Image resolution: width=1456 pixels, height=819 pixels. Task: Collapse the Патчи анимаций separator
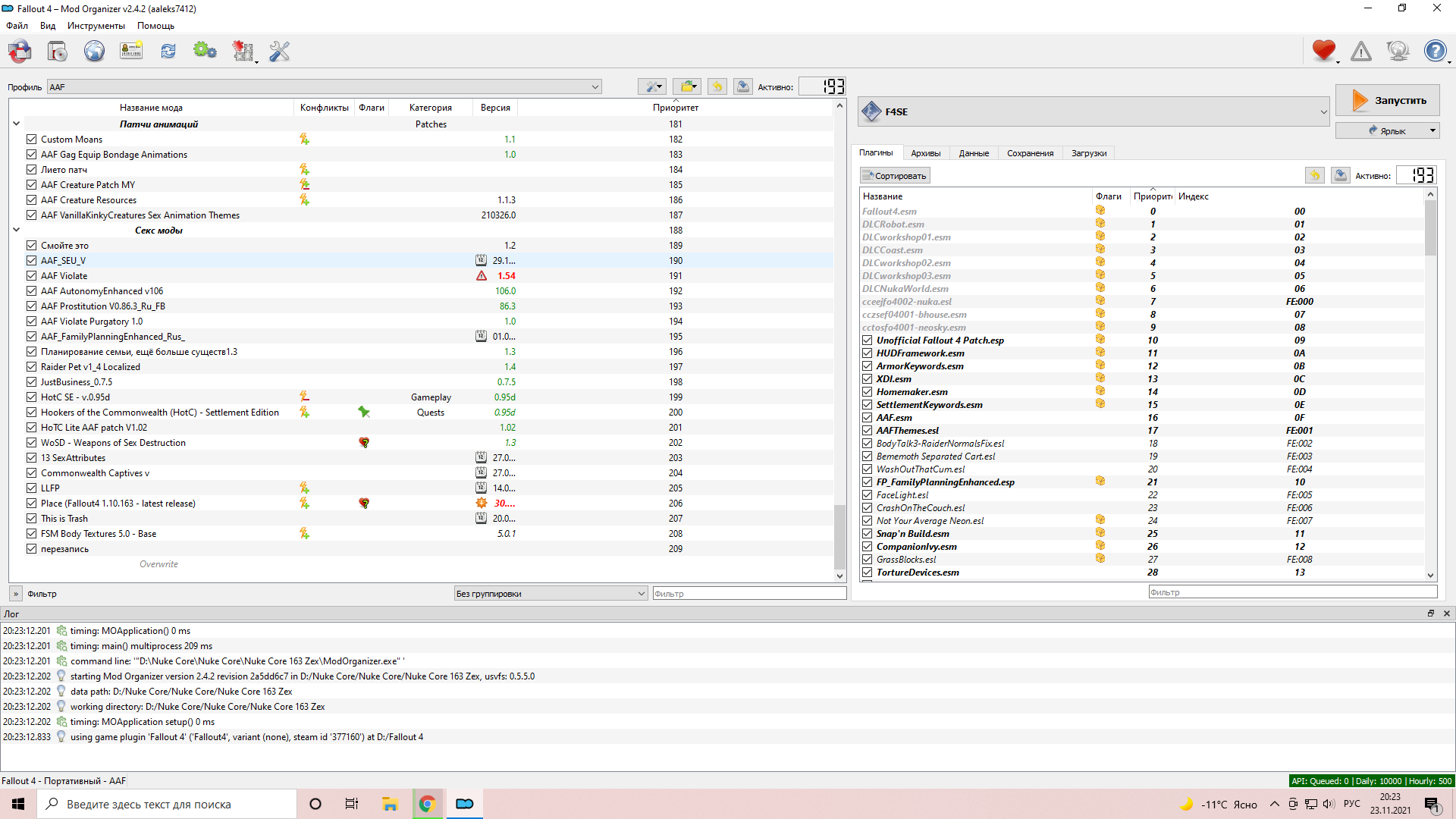pos(16,124)
